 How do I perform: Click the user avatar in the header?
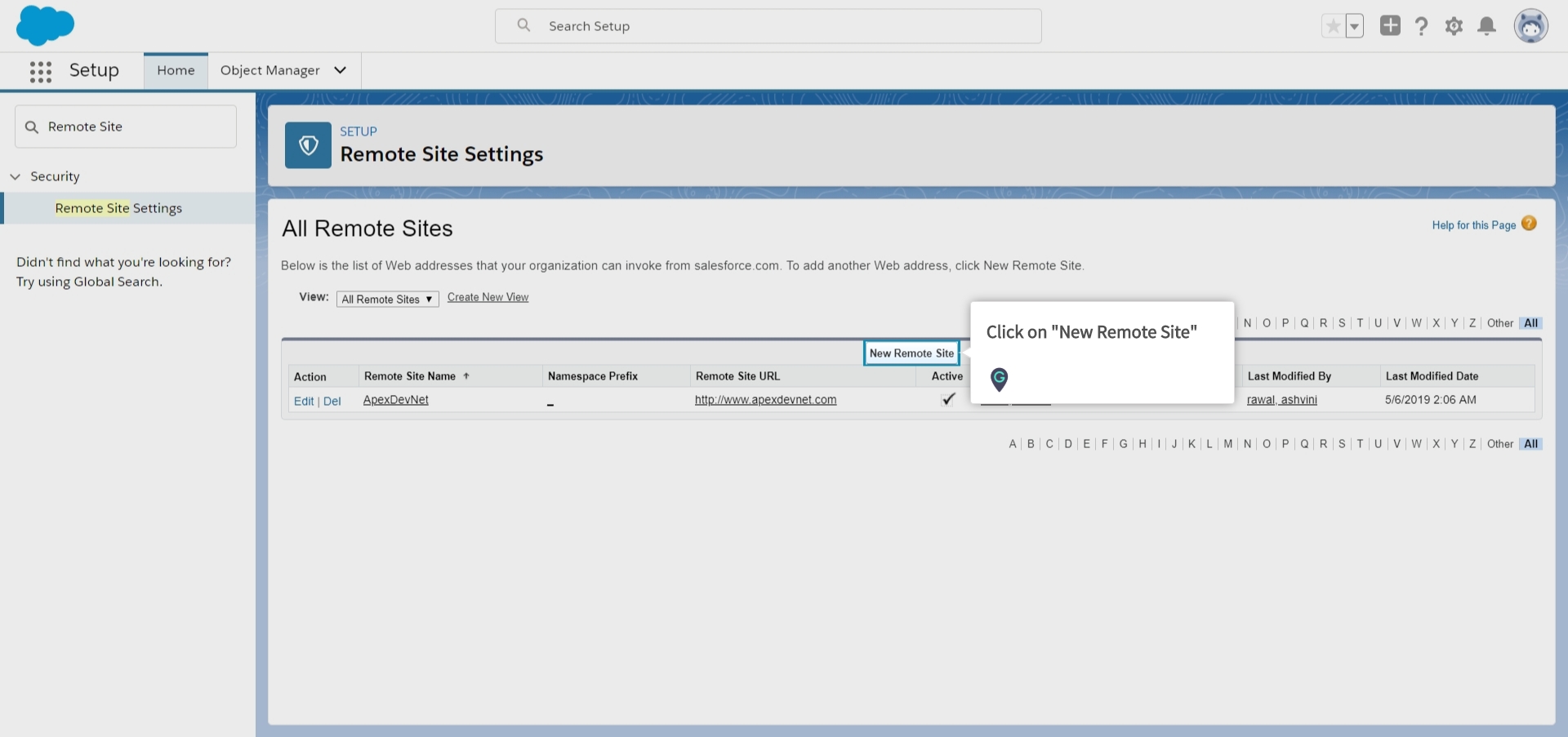[1532, 25]
